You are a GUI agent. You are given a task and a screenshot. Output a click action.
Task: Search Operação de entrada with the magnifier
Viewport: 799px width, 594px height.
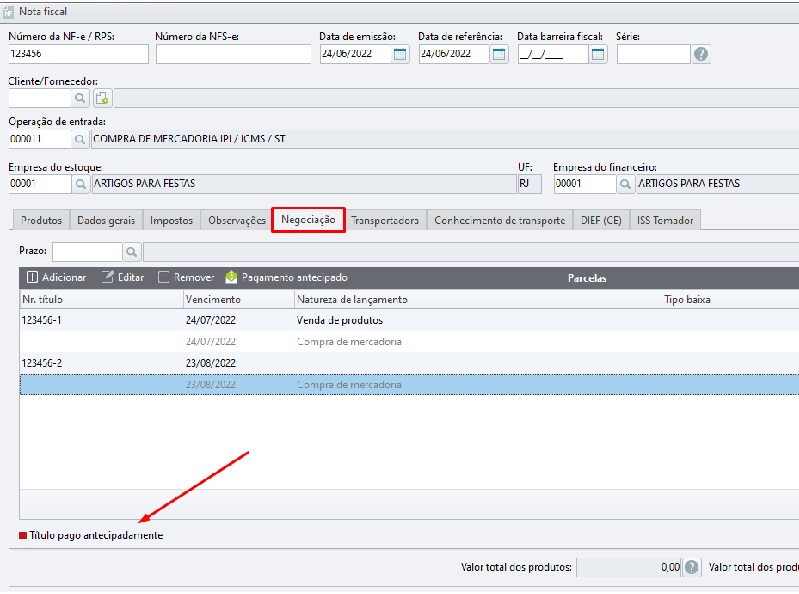80,139
